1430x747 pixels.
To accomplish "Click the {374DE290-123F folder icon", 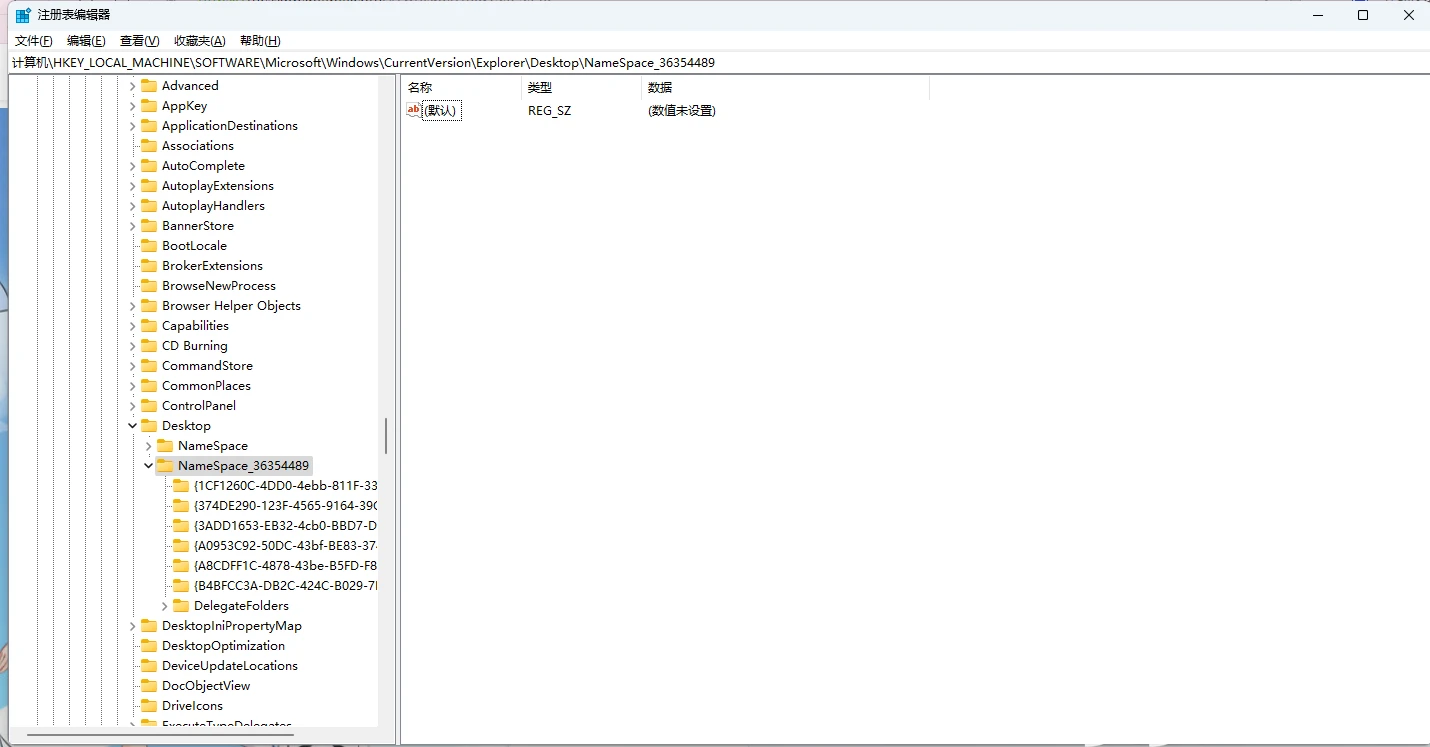I will tap(181, 506).
